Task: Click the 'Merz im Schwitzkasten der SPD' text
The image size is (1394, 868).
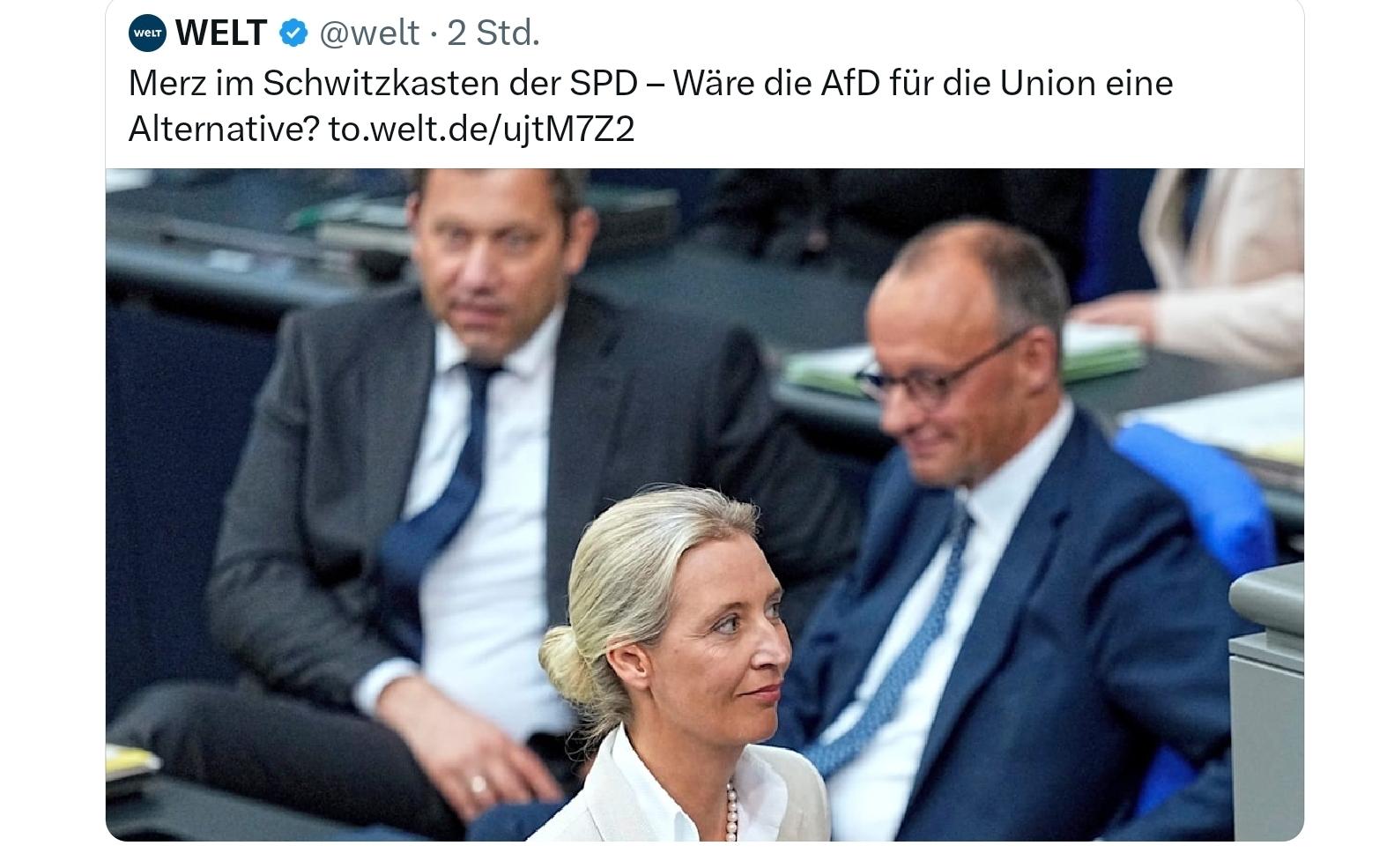Action: pyautogui.click(x=382, y=84)
